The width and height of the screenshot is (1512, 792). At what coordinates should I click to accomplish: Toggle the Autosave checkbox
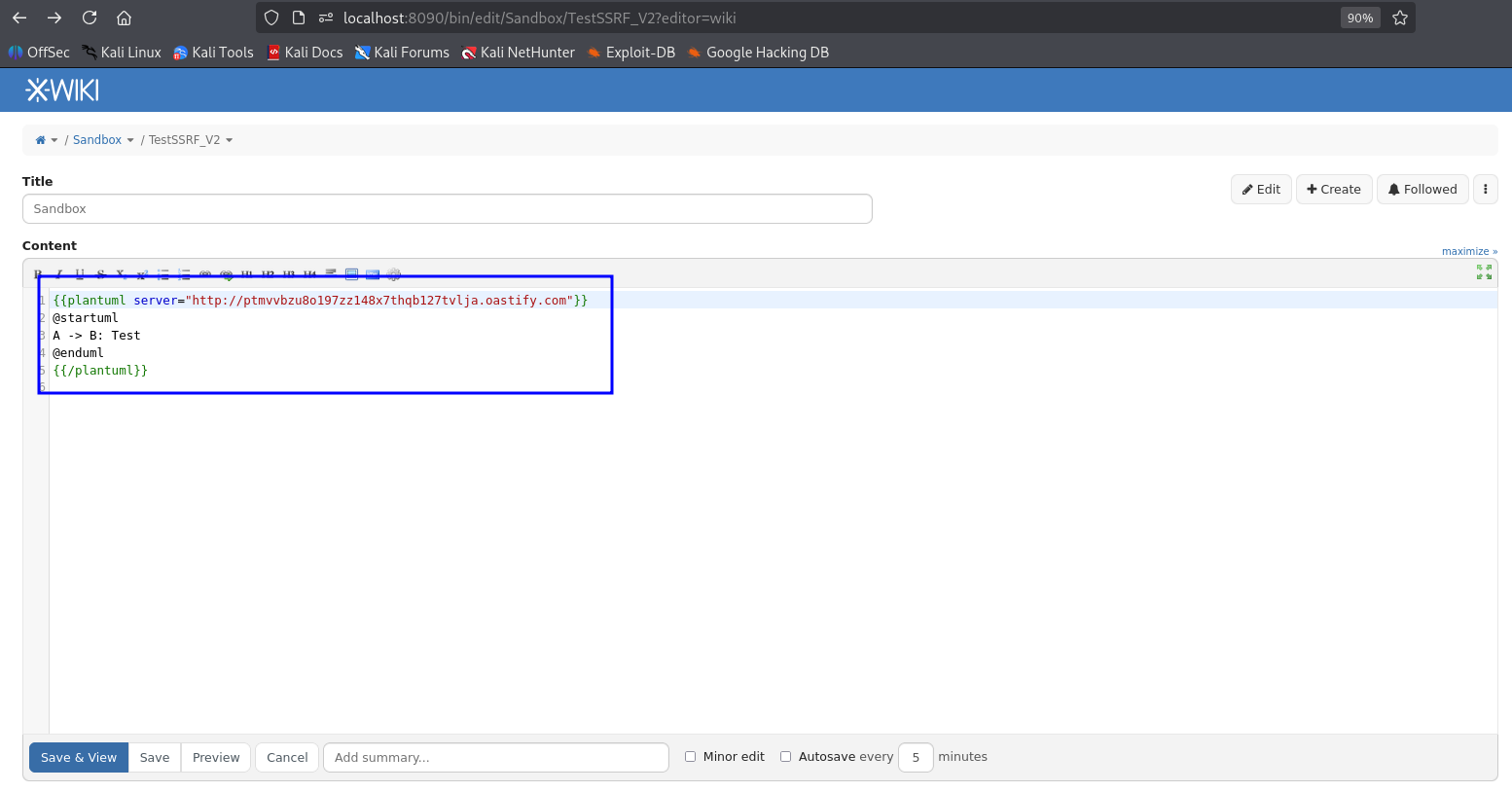pos(785,757)
